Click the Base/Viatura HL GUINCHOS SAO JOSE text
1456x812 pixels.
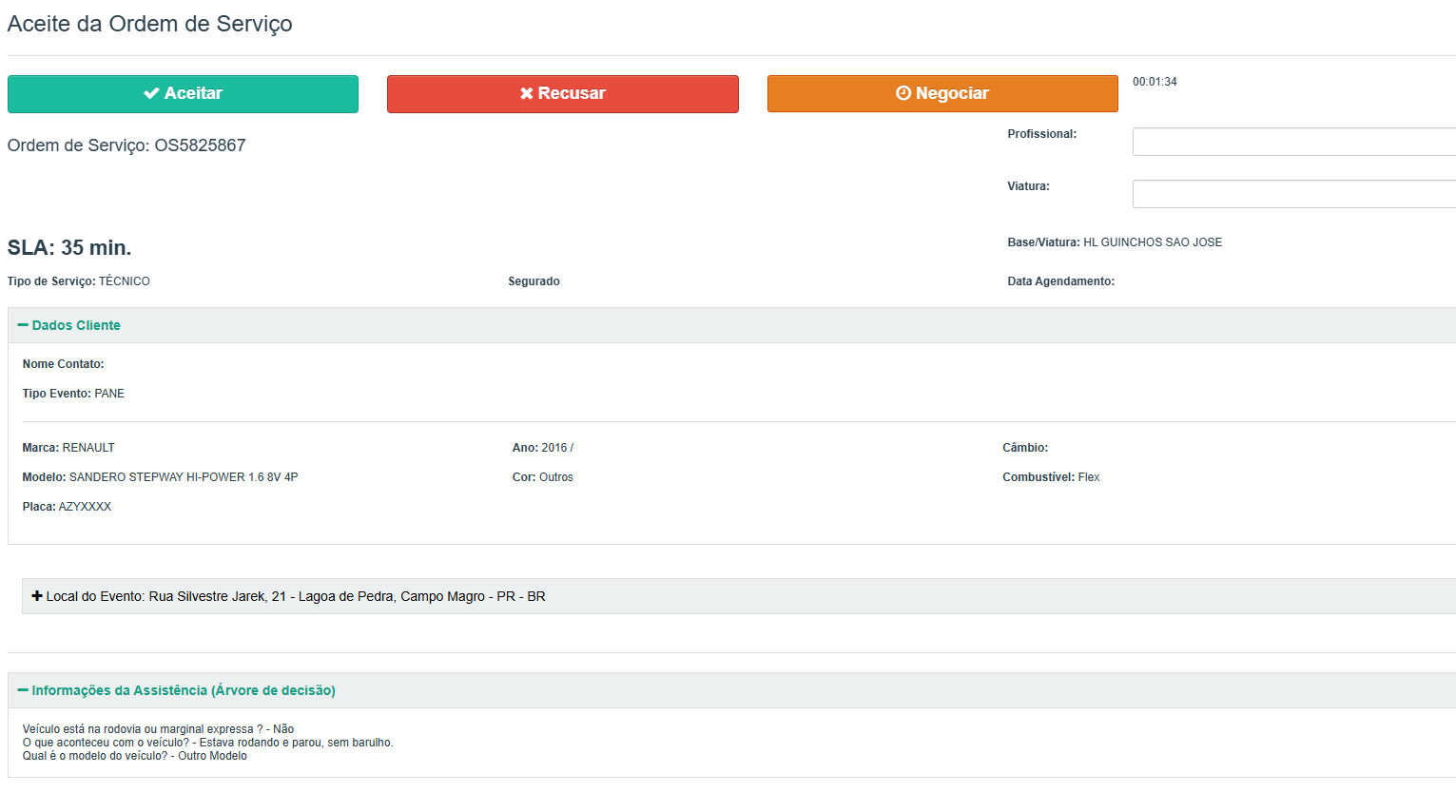[1153, 242]
